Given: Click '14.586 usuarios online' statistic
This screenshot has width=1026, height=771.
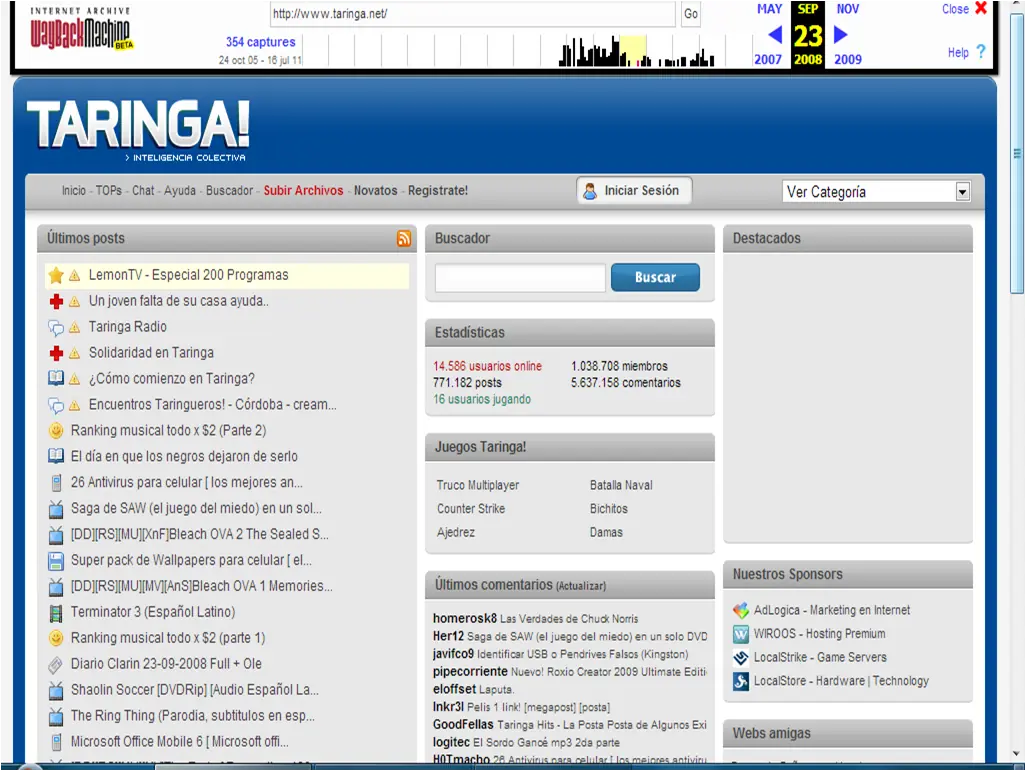Looking at the screenshot, I should (x=487, y=367).
